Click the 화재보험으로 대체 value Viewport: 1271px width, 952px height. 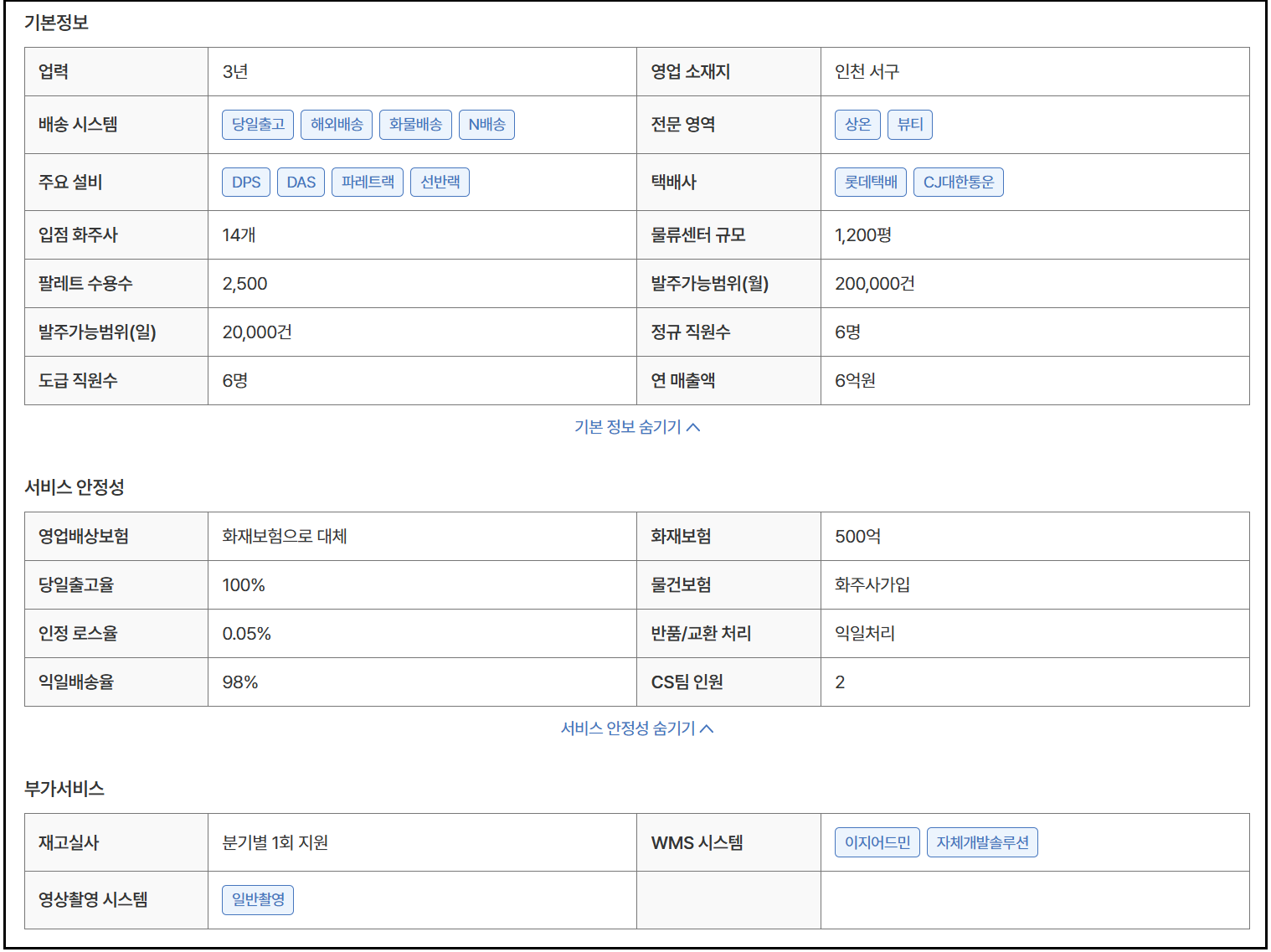285,537
